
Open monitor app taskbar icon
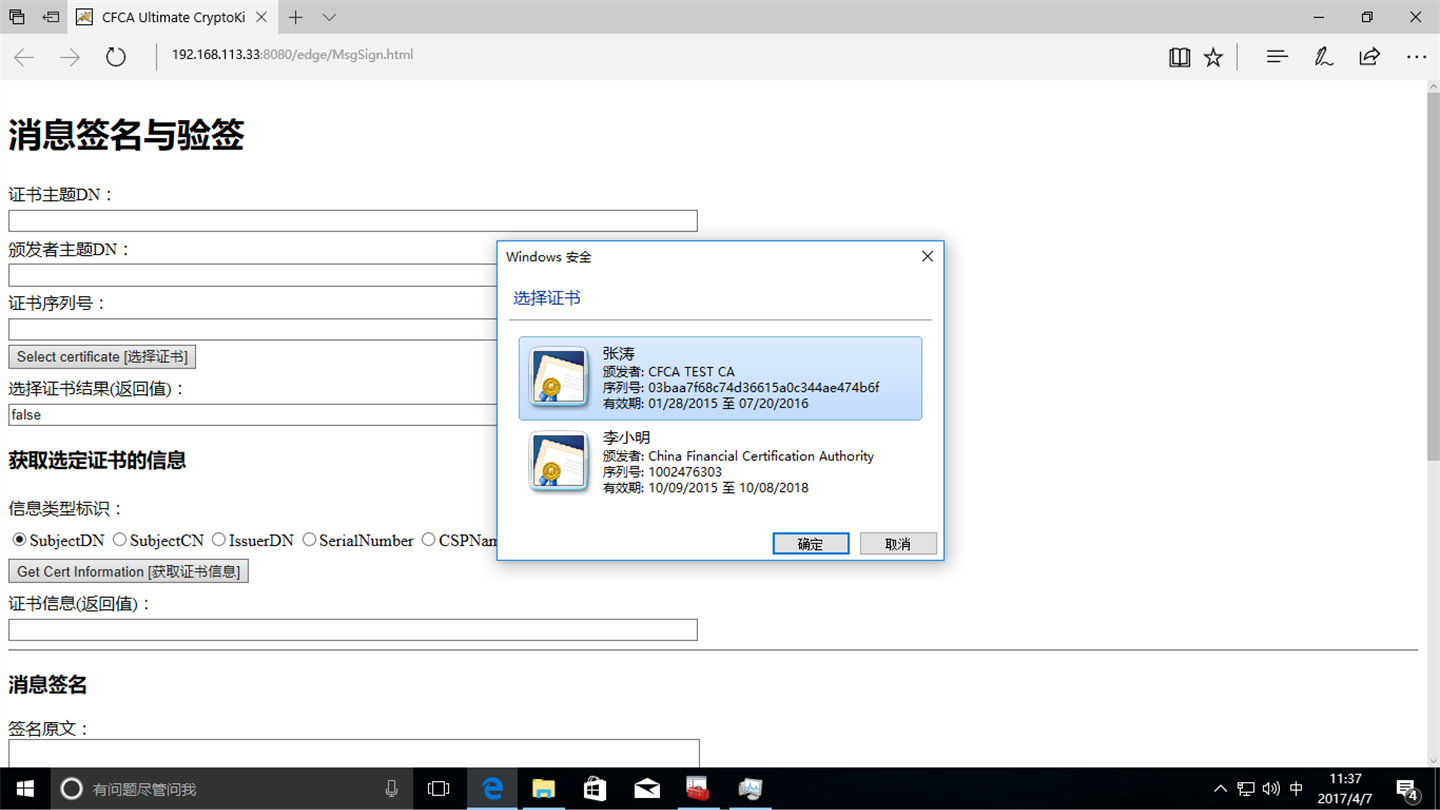tap(750, 789)
